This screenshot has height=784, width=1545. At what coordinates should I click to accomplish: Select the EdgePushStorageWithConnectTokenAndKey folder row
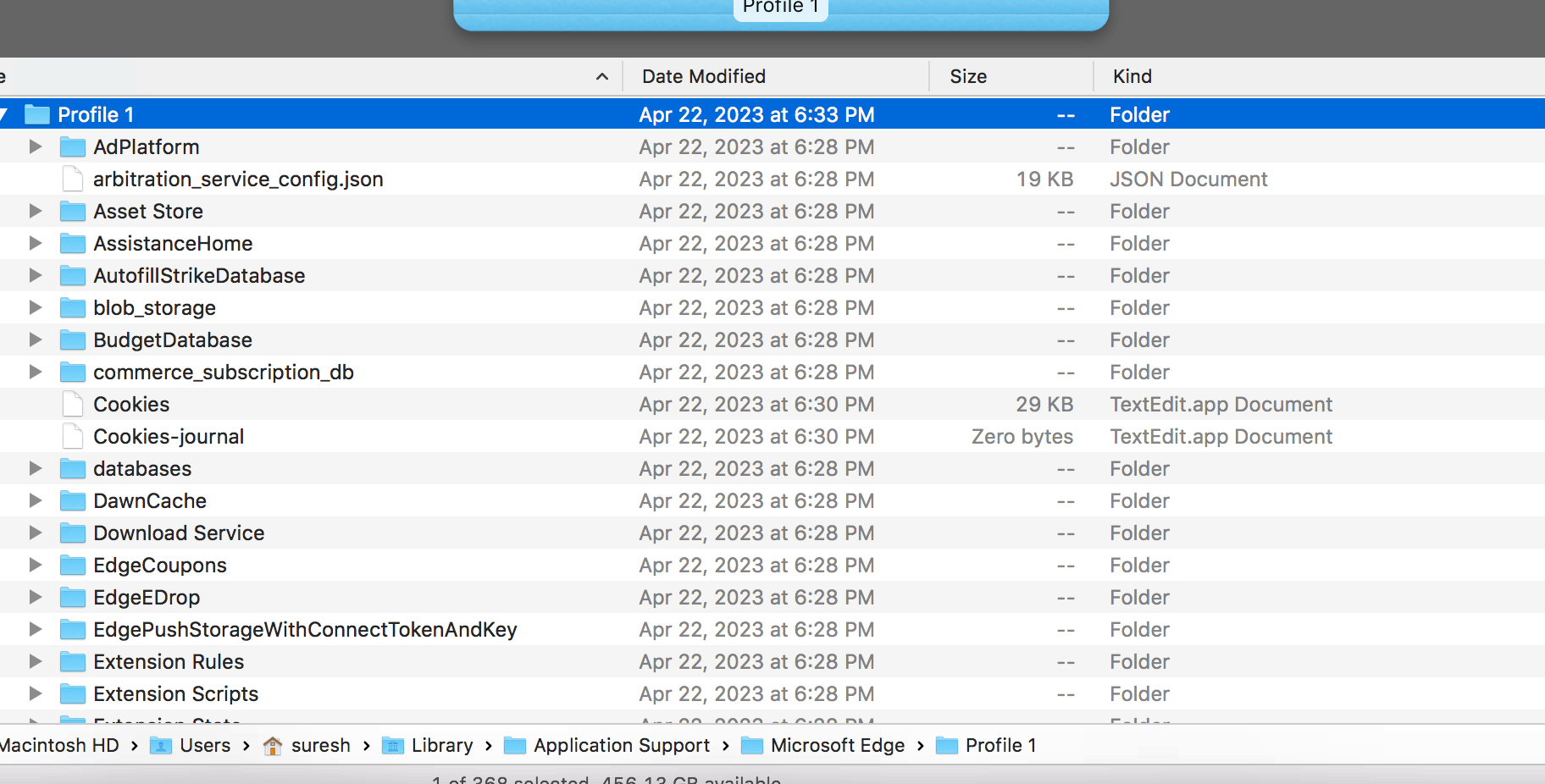click(x=772, y=630)
